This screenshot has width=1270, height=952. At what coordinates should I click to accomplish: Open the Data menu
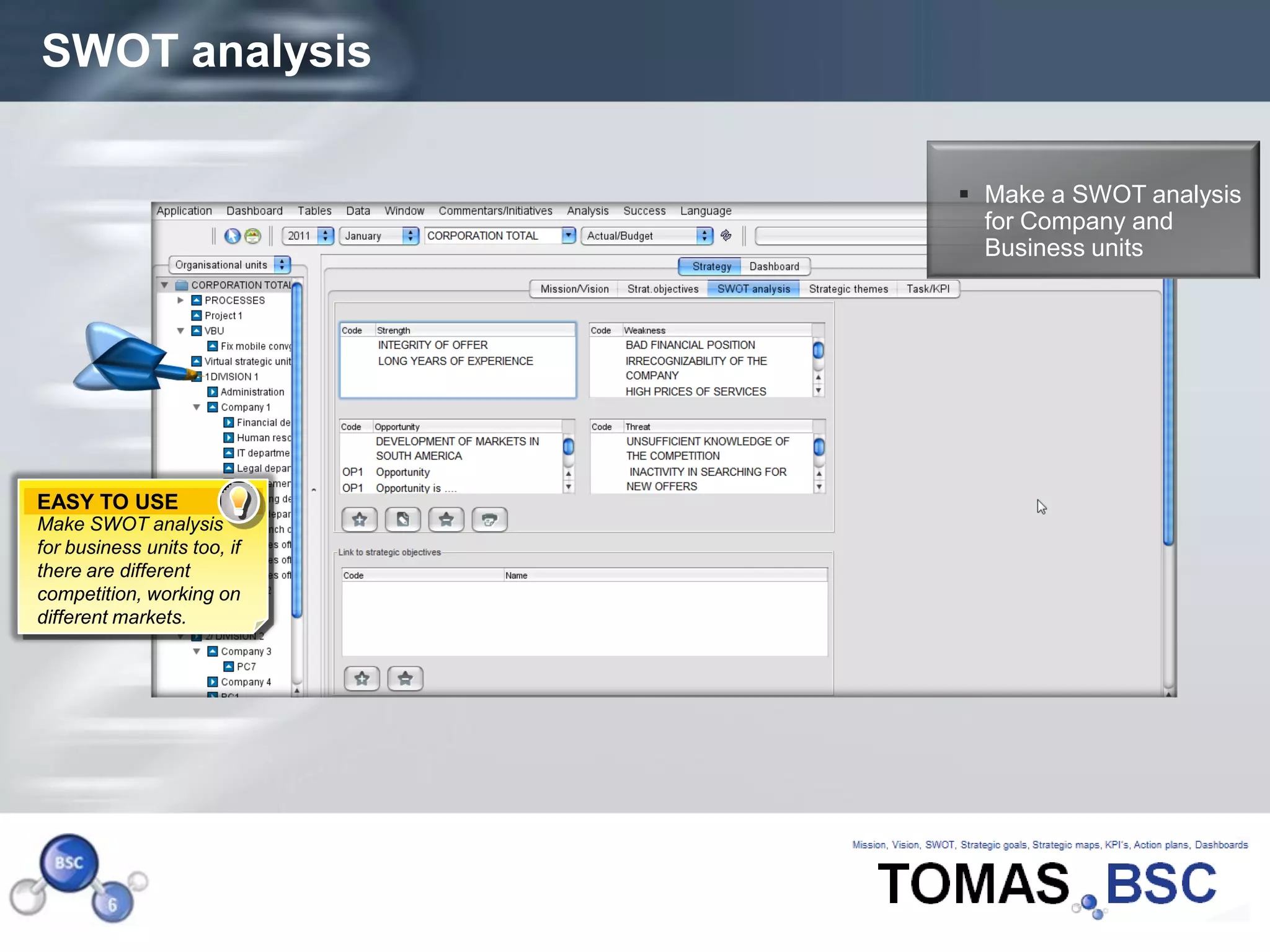point(358,211)
